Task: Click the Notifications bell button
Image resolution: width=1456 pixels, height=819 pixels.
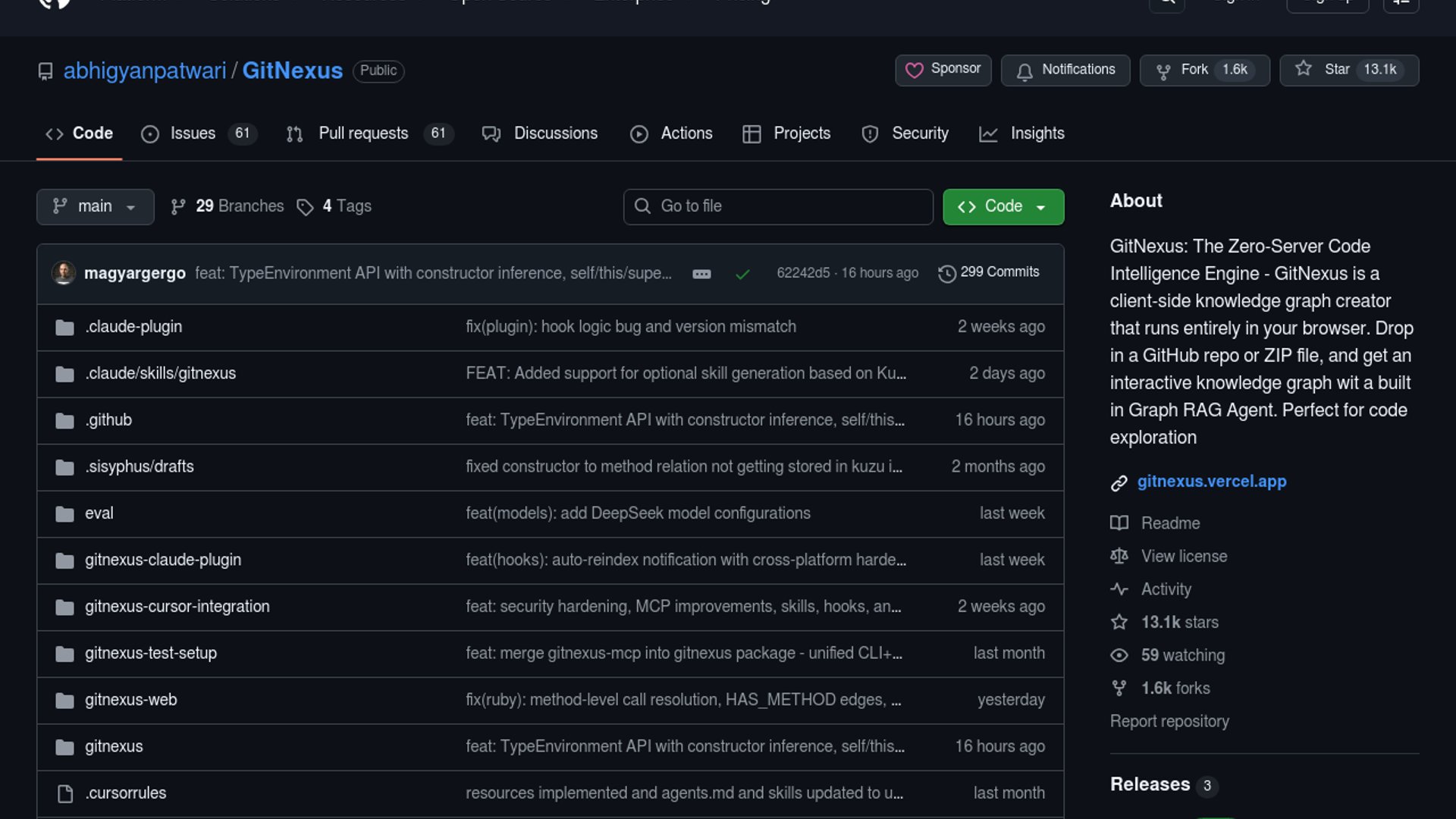Action: point(1065,70)
